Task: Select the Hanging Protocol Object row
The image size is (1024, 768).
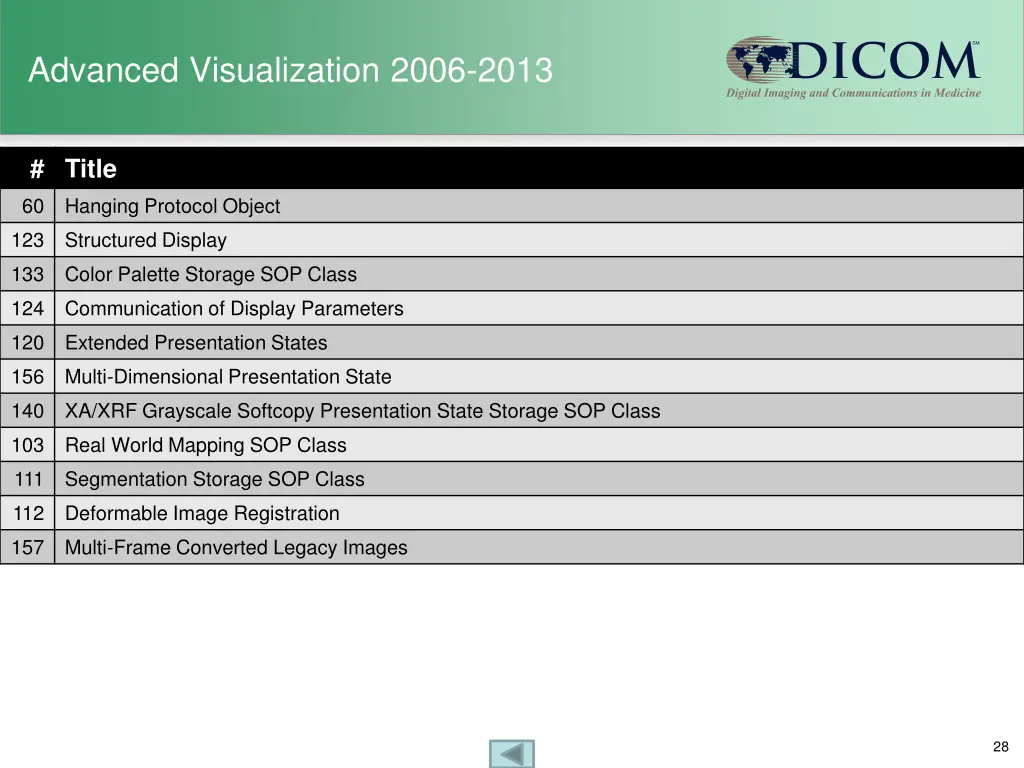Action: [172, 206]
